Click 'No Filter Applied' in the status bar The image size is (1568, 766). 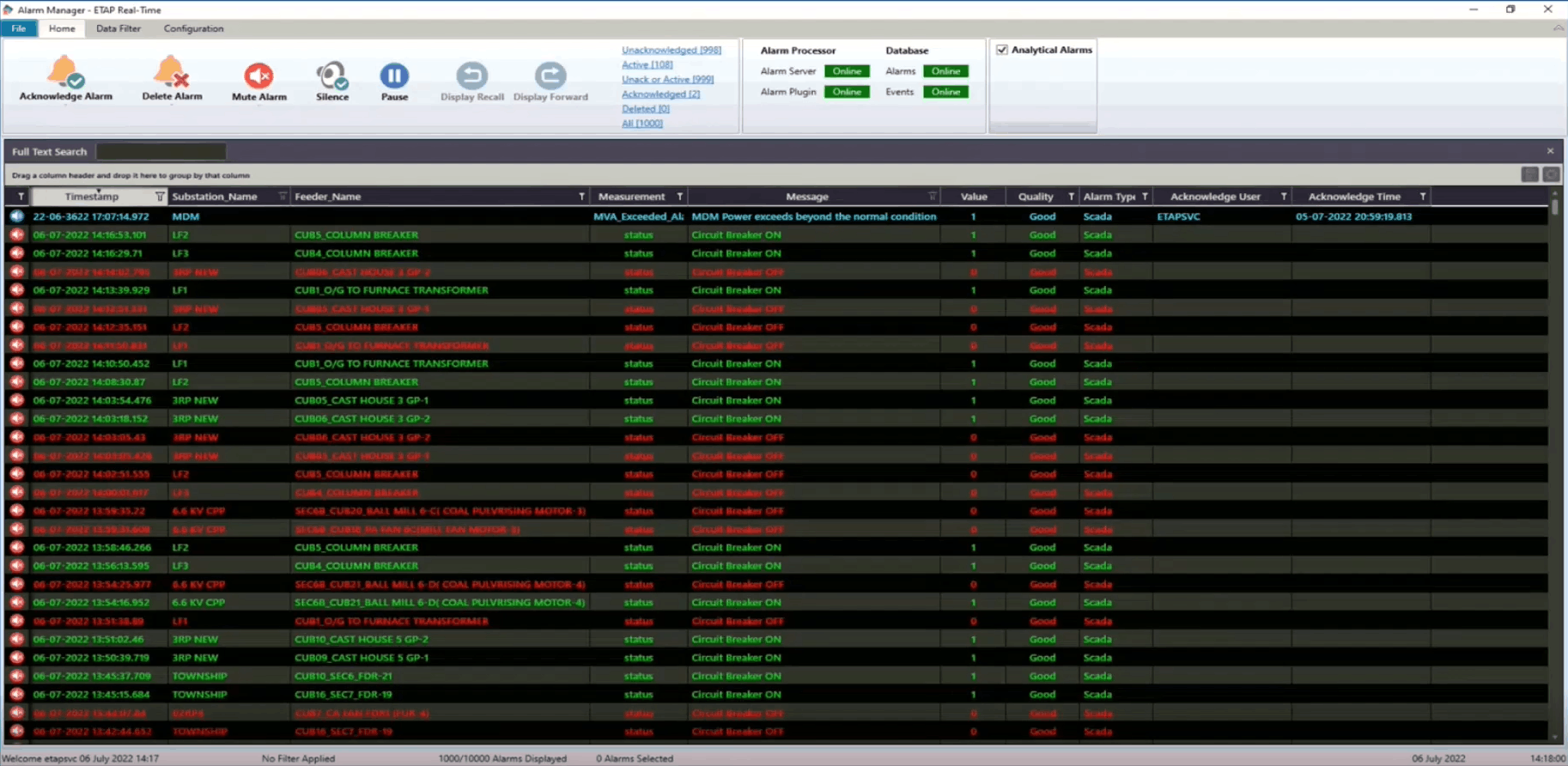point(298,758)
